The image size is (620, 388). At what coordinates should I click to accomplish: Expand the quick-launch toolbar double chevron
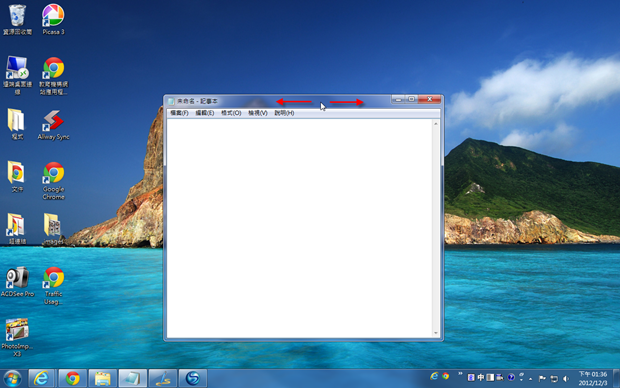pos(460,373)
